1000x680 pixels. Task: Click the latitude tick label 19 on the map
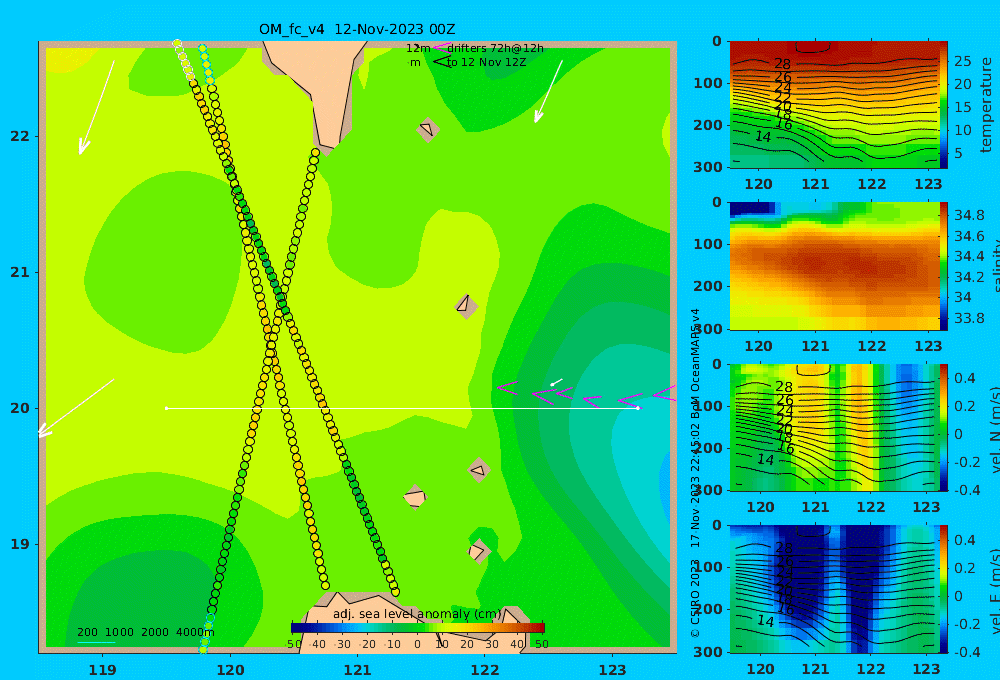coord(20,544)
